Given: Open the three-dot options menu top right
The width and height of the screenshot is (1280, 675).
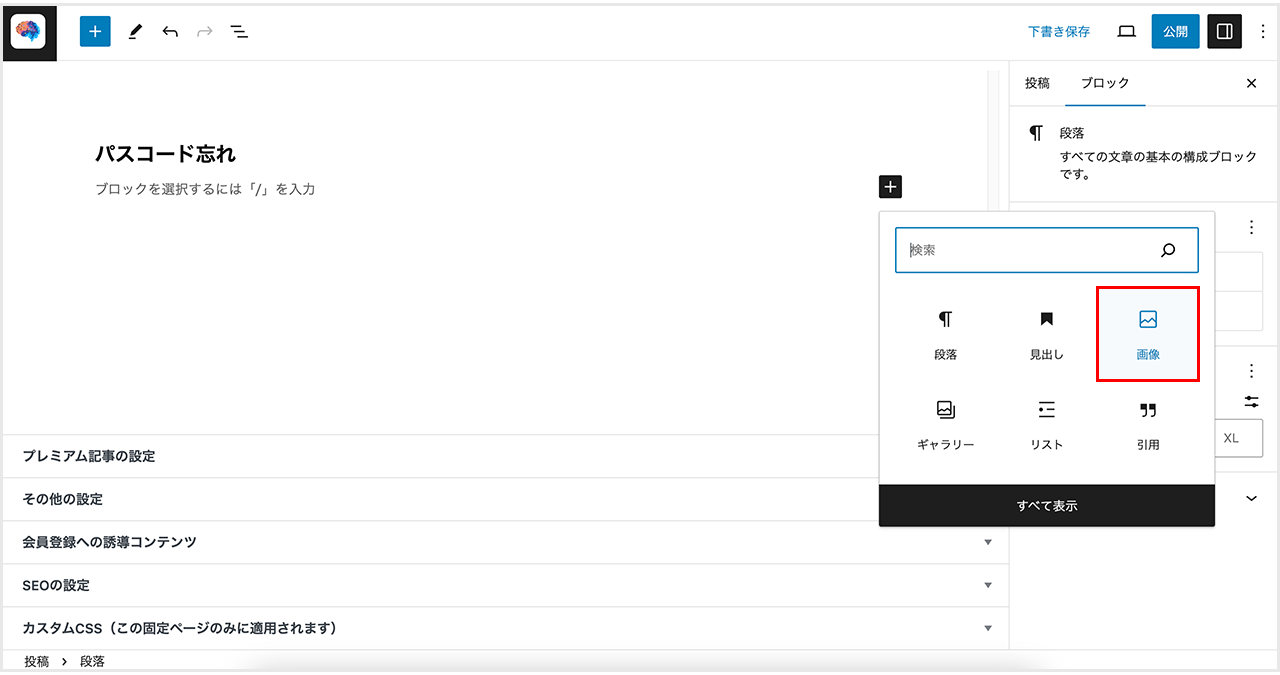Looking at the screenshot, I should [x=1262, y=32].
